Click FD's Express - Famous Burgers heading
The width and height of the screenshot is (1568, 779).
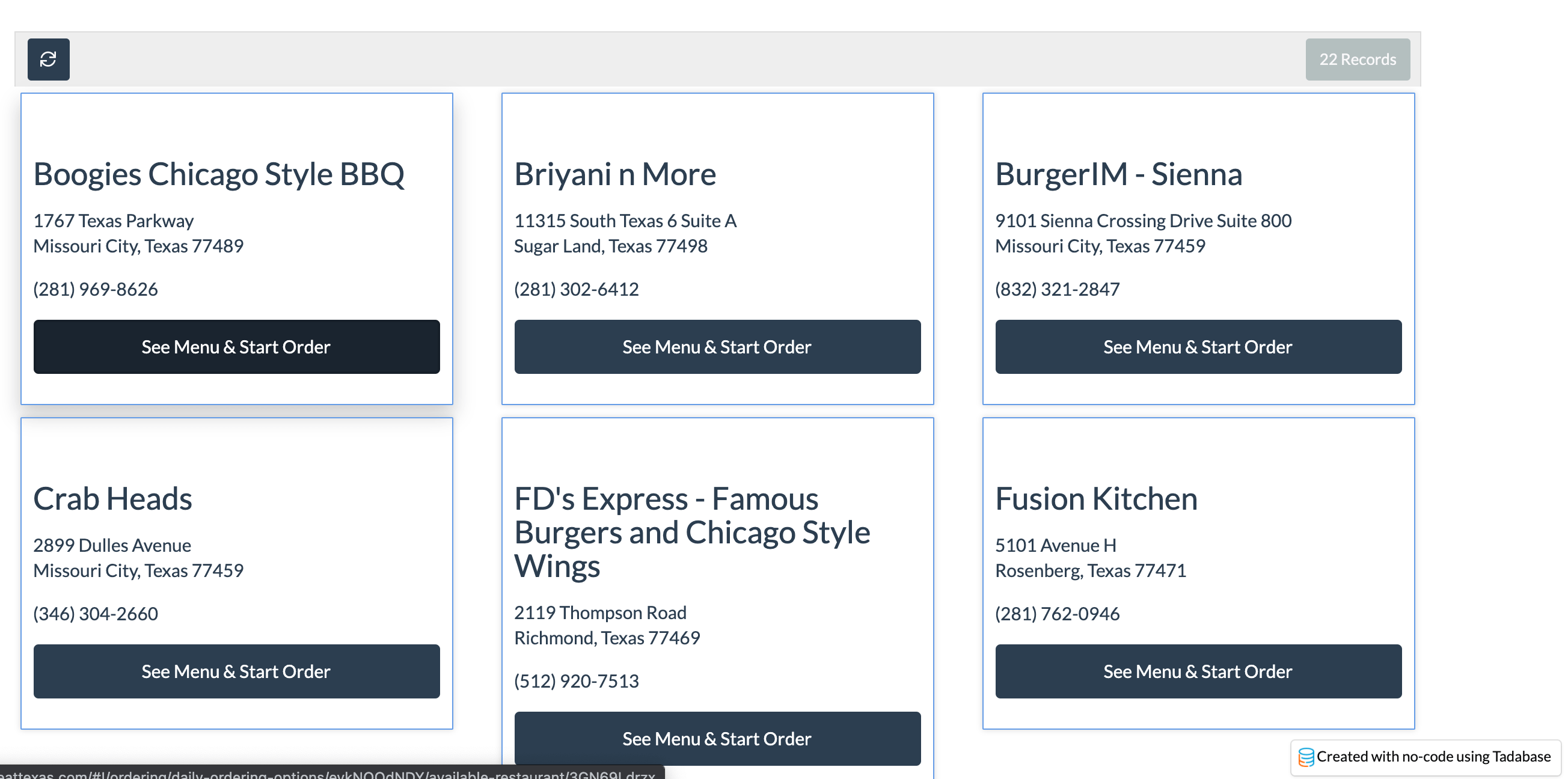click(692, 533)
